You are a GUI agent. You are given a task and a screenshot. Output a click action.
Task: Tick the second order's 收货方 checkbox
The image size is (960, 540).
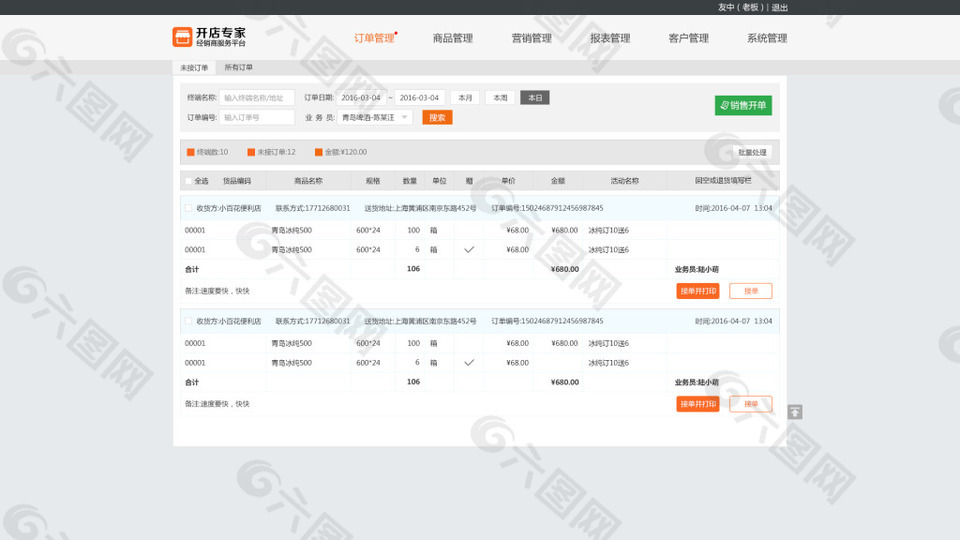coord(189,321)
